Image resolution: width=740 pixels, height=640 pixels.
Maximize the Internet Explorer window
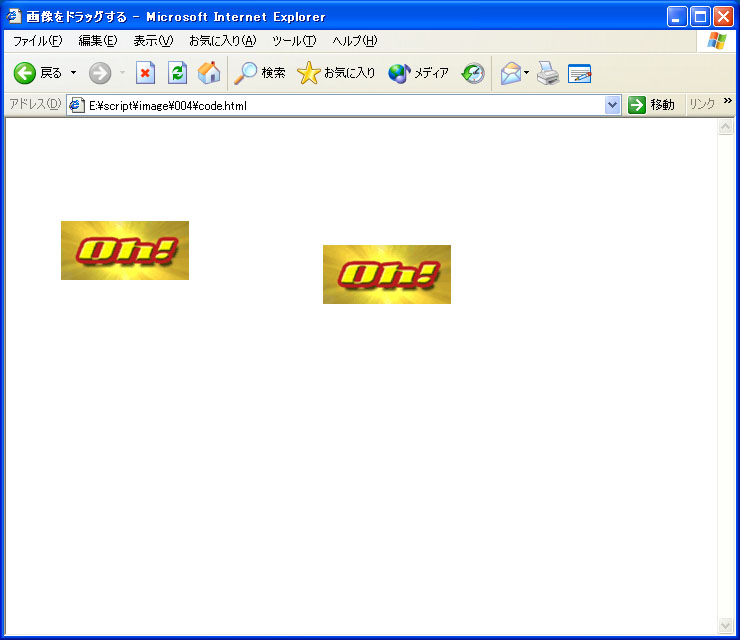pos(700,17)
